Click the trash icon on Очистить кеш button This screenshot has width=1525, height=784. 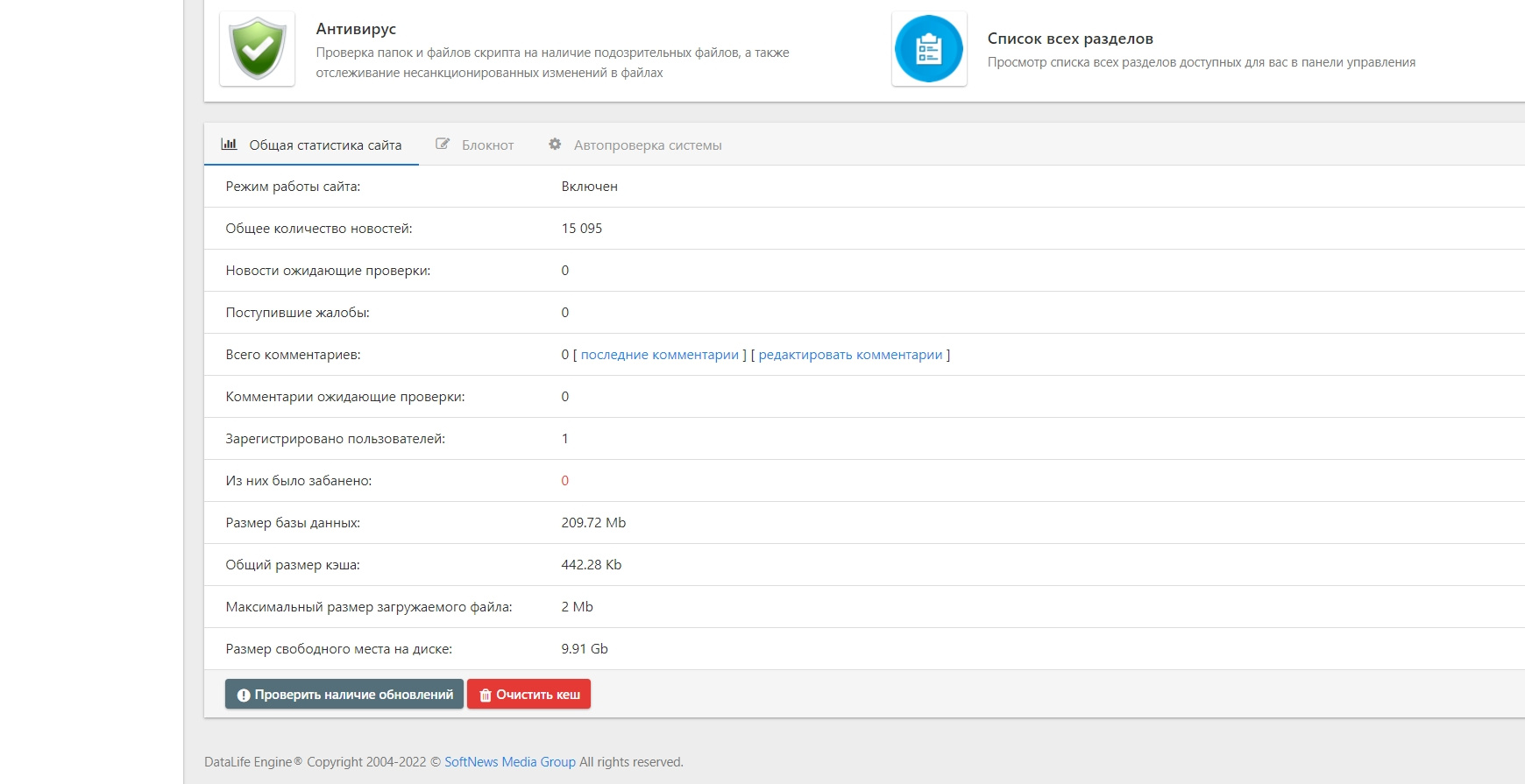pyautogui.click(x=486, y=695)
